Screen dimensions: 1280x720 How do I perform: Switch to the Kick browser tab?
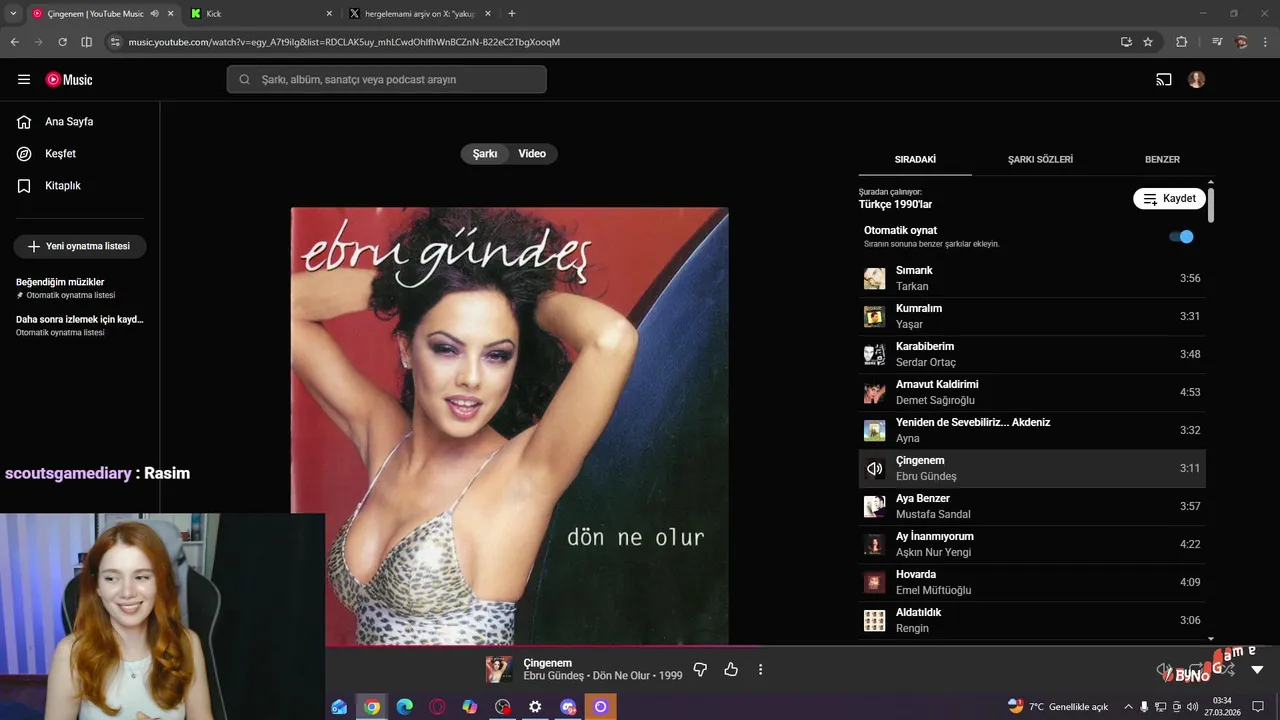260,14
